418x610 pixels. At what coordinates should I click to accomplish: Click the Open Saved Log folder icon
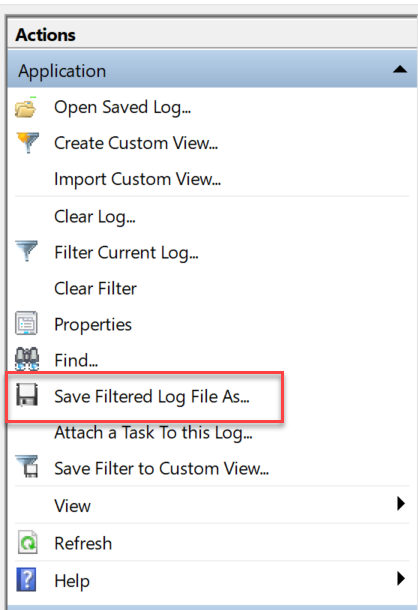26,107
